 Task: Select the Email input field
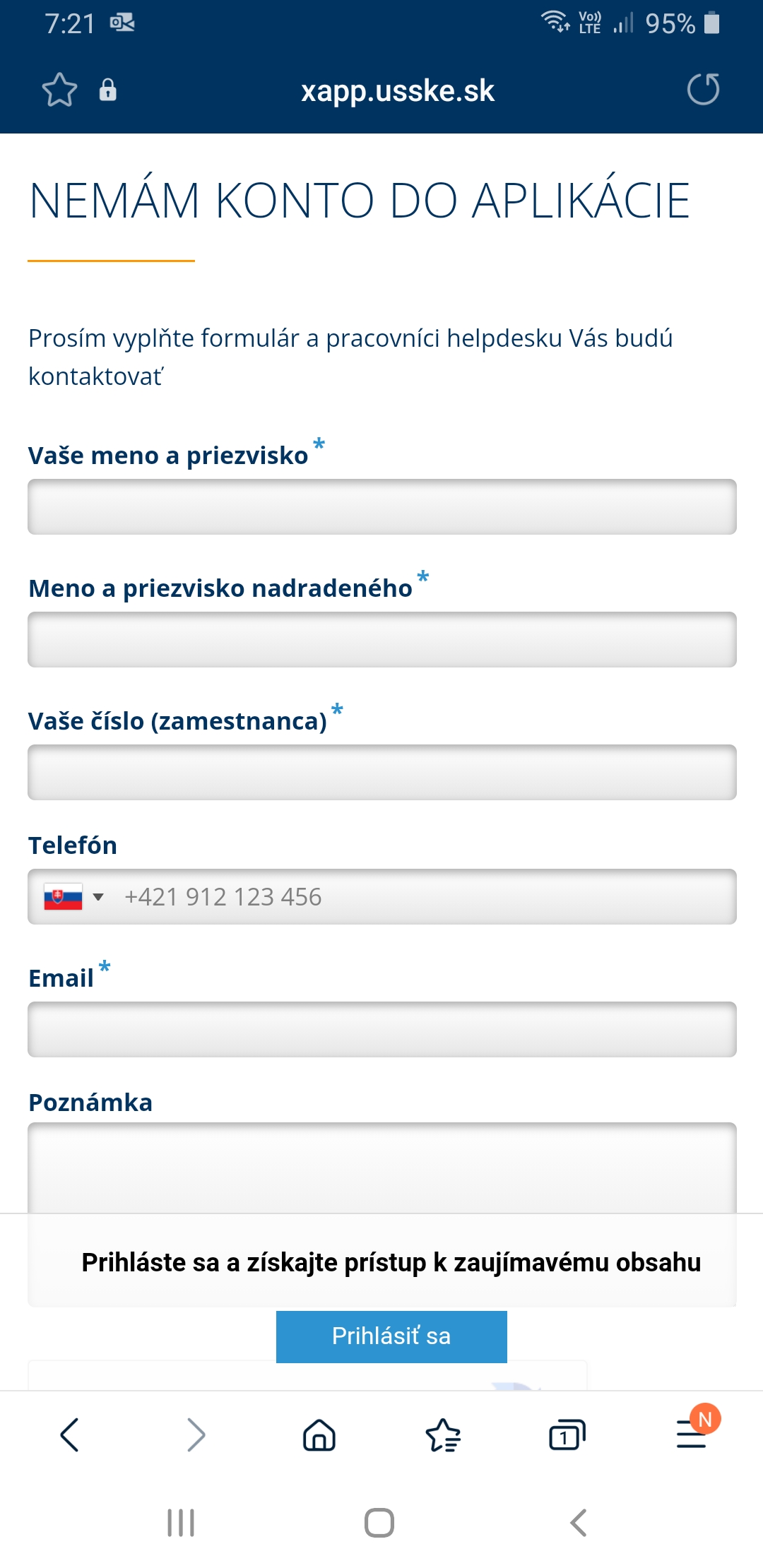[x=382, y=1029]
